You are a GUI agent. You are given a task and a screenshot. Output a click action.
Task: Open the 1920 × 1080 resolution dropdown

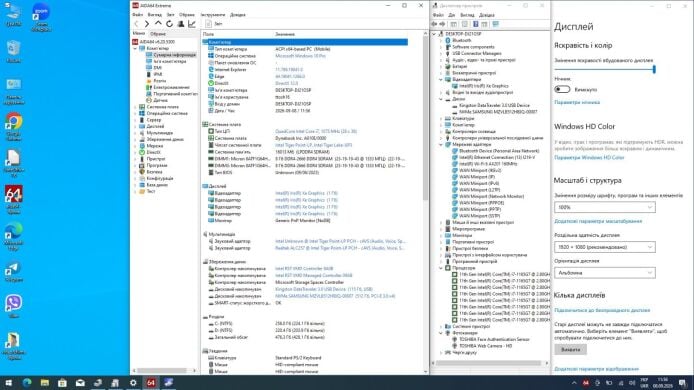[605, 247]
